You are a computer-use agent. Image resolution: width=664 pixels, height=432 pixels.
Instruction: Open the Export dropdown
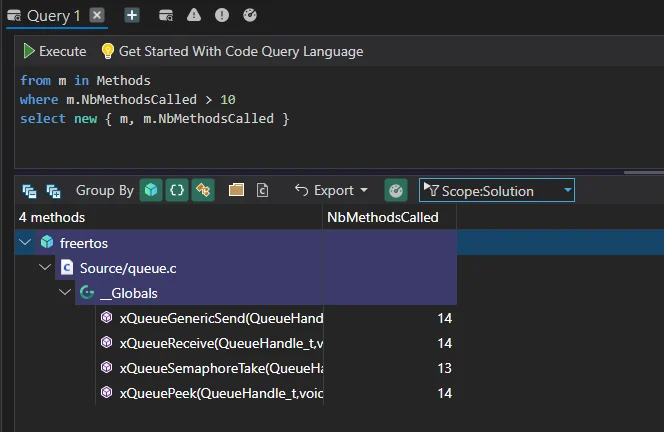[x=331, y=191]
